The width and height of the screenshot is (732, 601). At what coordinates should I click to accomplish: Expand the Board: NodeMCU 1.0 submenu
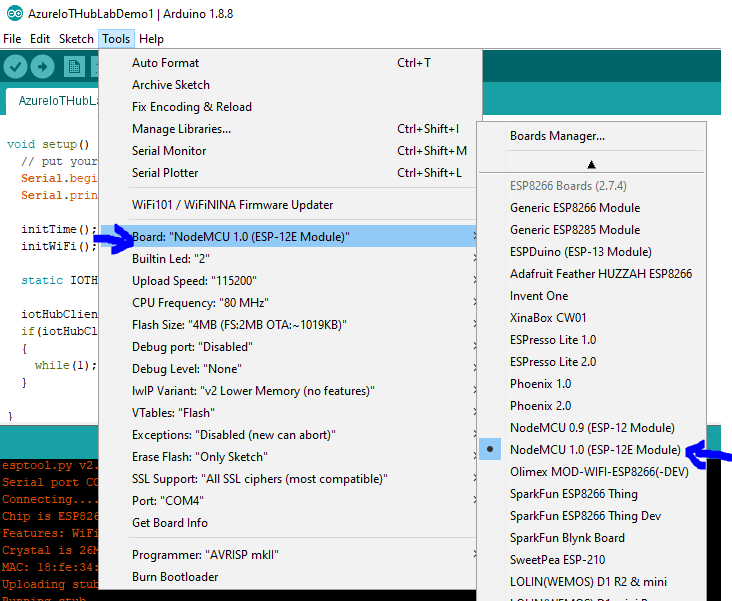point(290,236)
